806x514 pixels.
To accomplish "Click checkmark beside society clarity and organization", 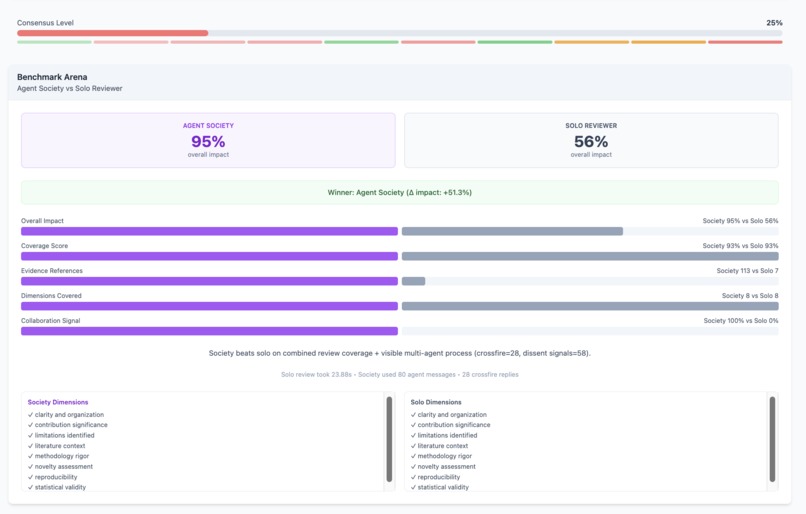I will pyautogui.click(x=30, y=414).
